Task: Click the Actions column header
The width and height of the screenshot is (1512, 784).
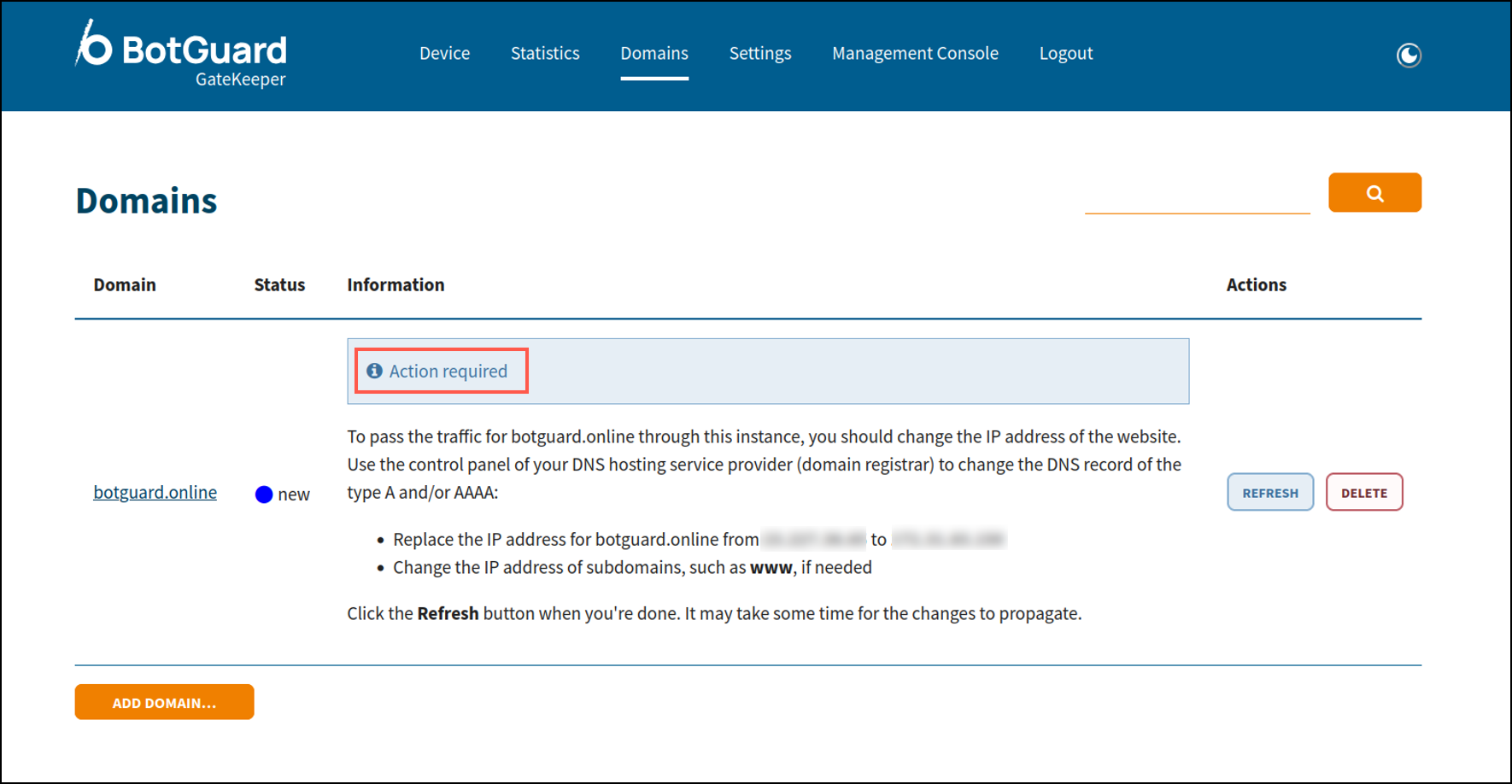Action: click(x=1256, y=284)
